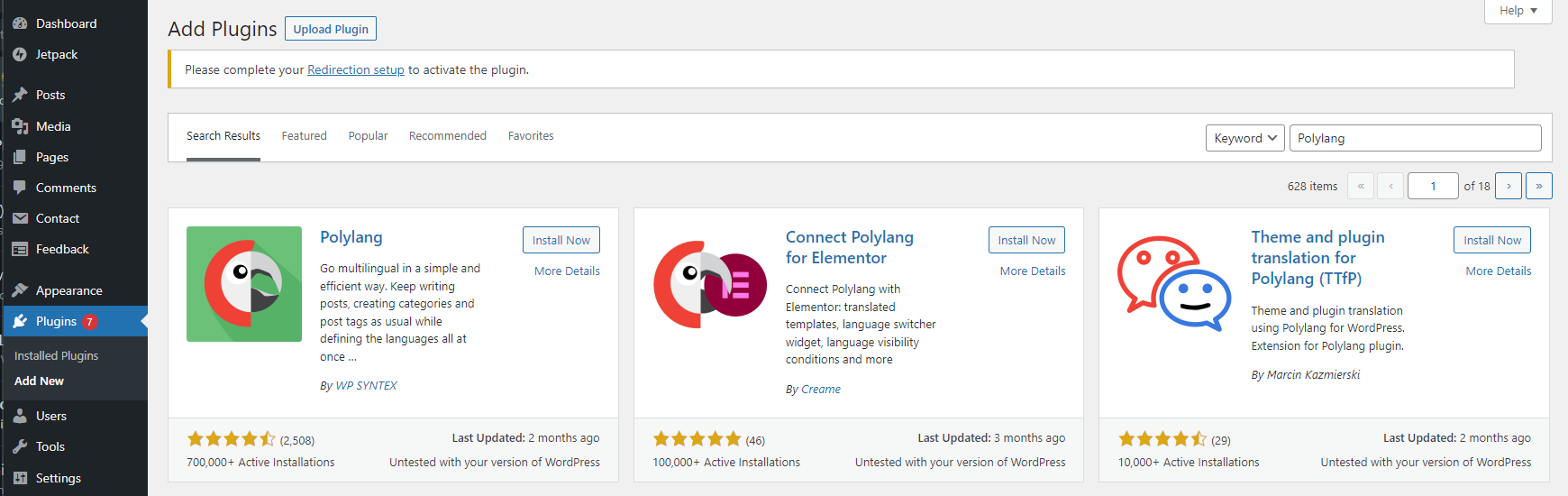Jump to last results page arrow
1568x496 pixels.
tap(1539, 186)
